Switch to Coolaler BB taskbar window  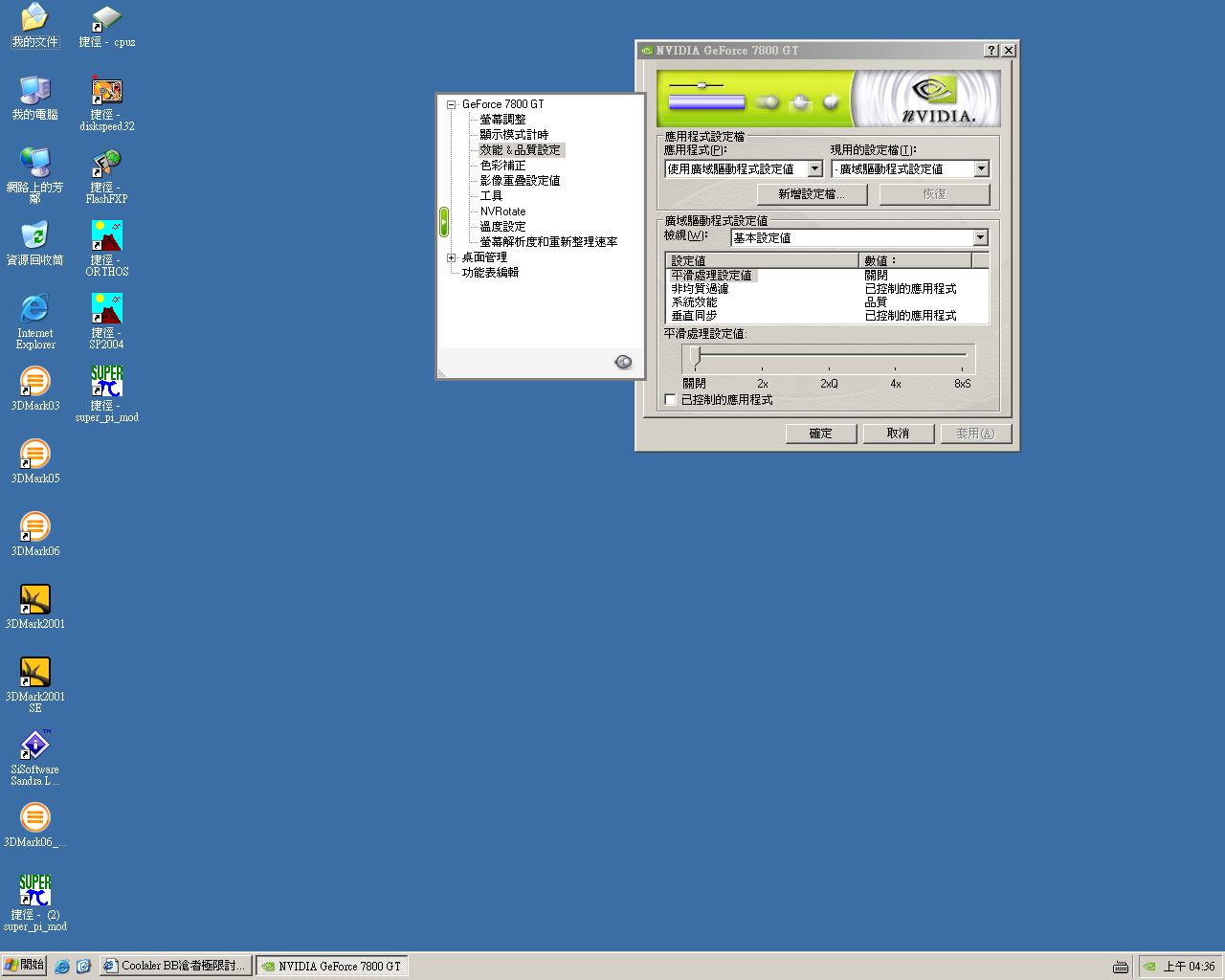(x=176, y=967)
